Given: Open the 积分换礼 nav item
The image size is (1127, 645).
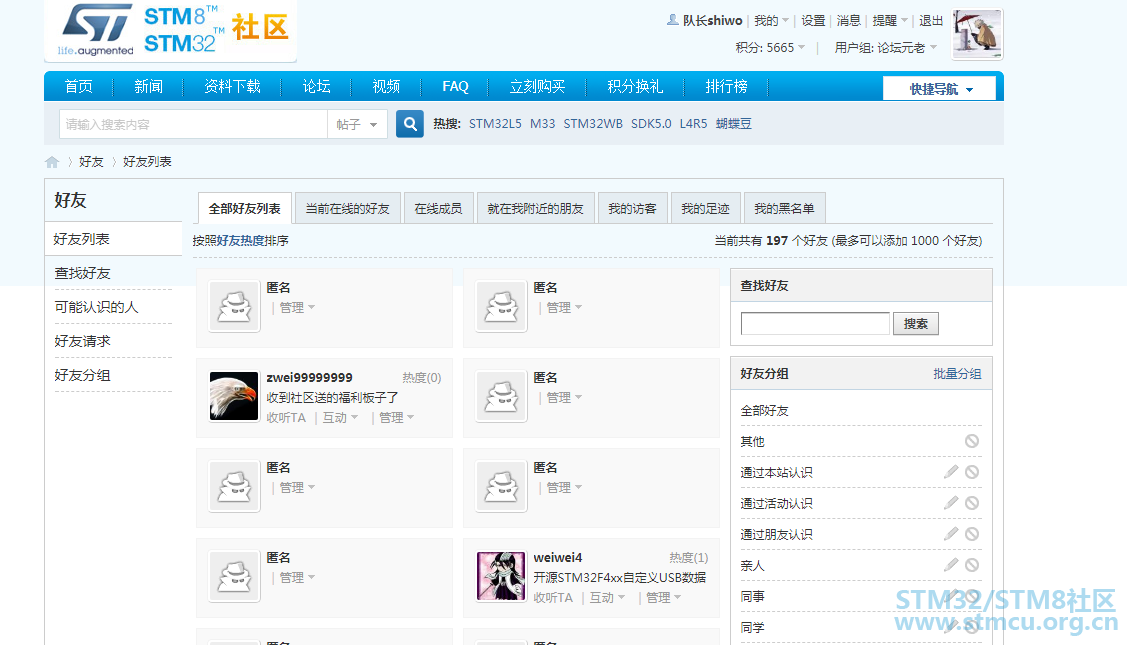Looking at the screenshot, I should coord(635,86).
